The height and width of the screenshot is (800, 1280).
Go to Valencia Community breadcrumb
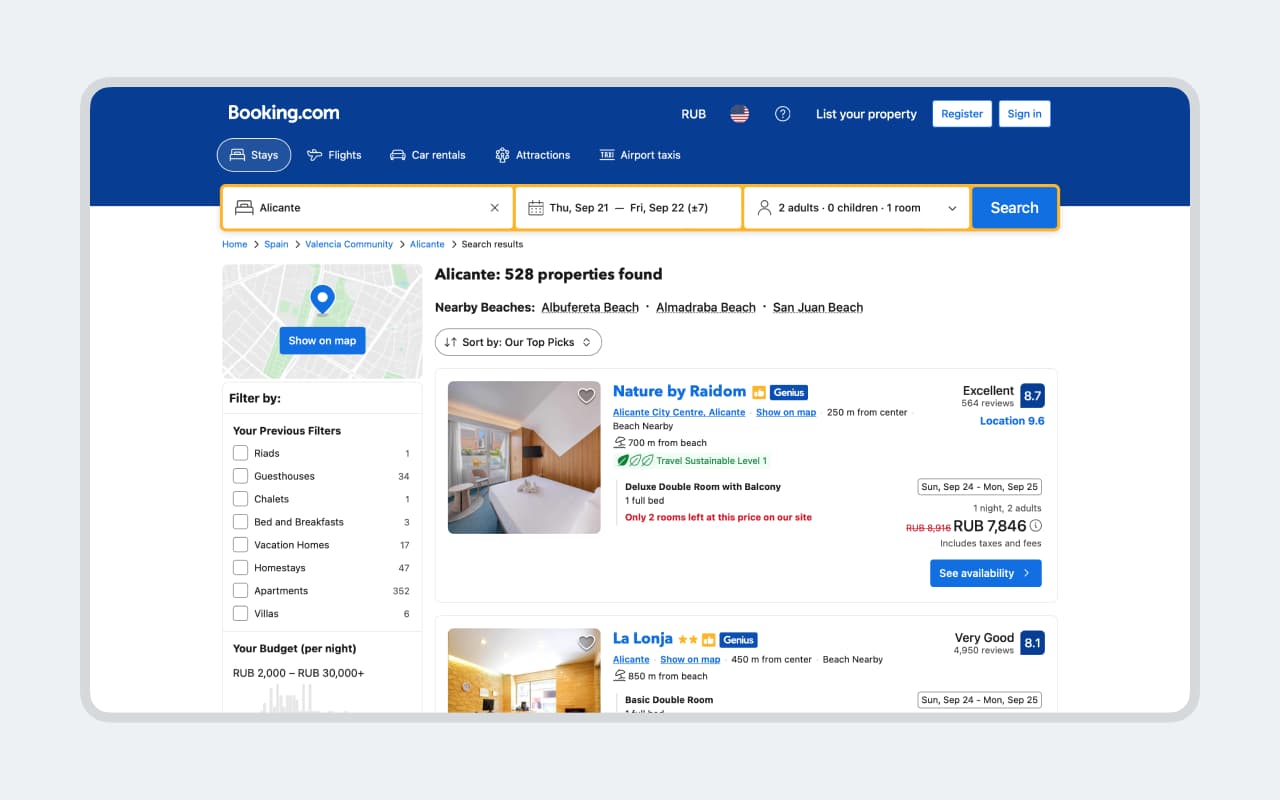[349, 244]
